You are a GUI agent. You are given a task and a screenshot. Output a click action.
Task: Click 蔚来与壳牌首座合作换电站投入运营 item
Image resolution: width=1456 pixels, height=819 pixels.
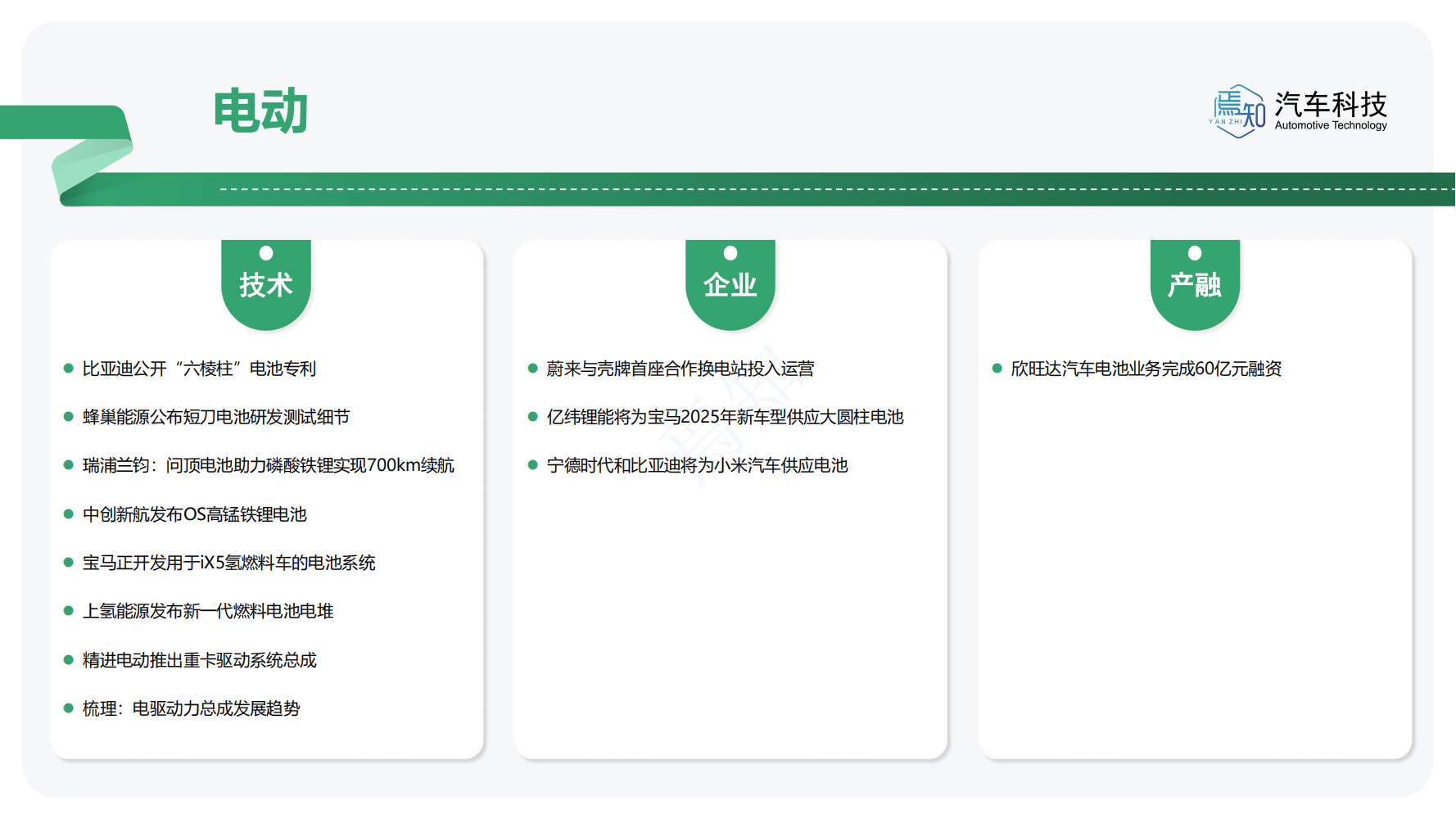(x=681, y=369)
